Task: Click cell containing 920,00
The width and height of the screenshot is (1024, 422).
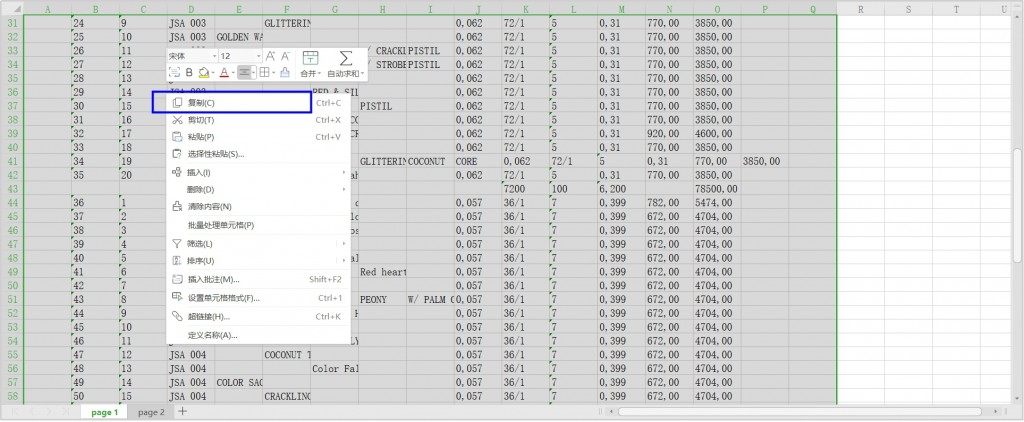Action: 669,133
